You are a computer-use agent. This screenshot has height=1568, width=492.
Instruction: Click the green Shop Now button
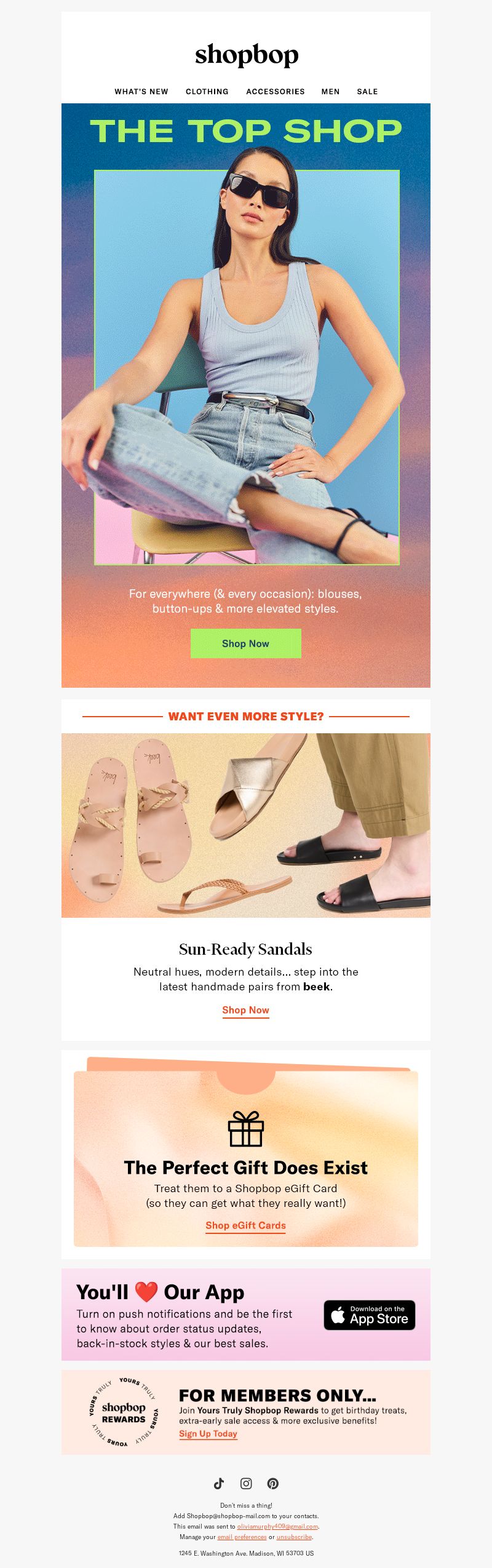point(246,643)
